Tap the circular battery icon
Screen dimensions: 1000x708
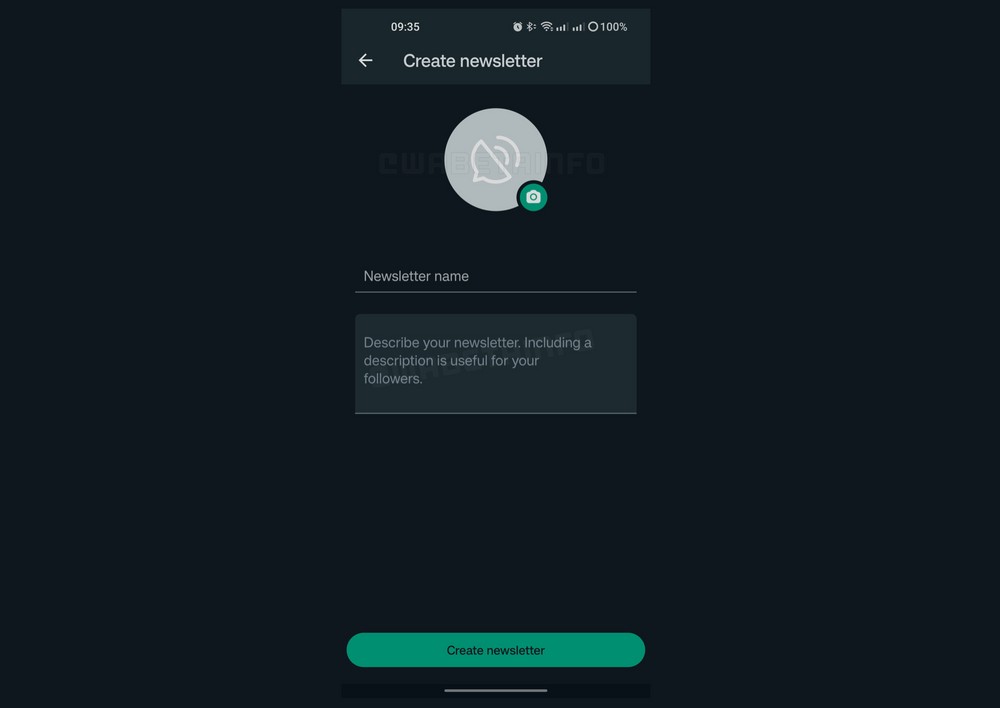593,27
